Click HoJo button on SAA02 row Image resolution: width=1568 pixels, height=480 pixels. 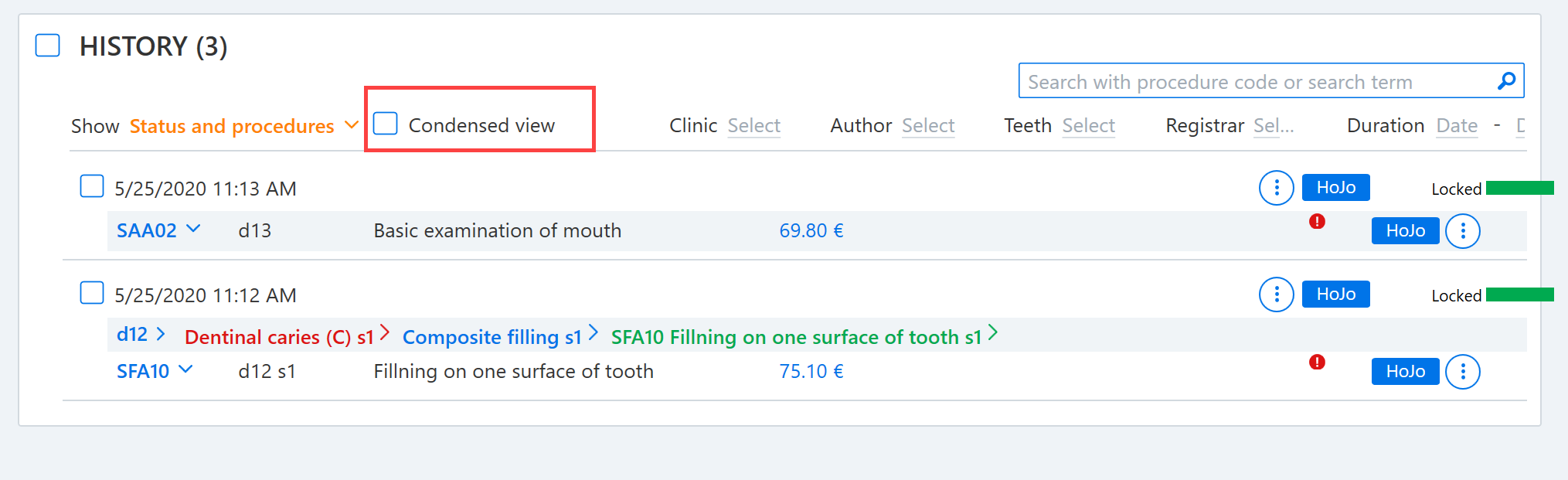coord(1405,230)
